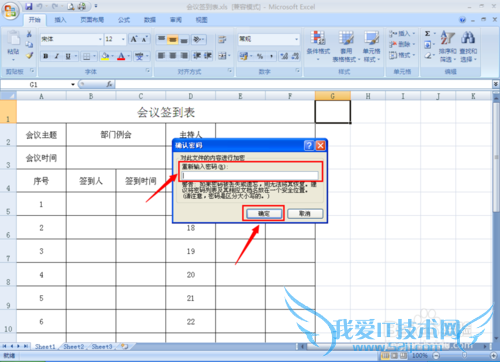Apply the red font color A
Image resolution: width=500 pixels, height=362 pixels.
coord(121,56)
